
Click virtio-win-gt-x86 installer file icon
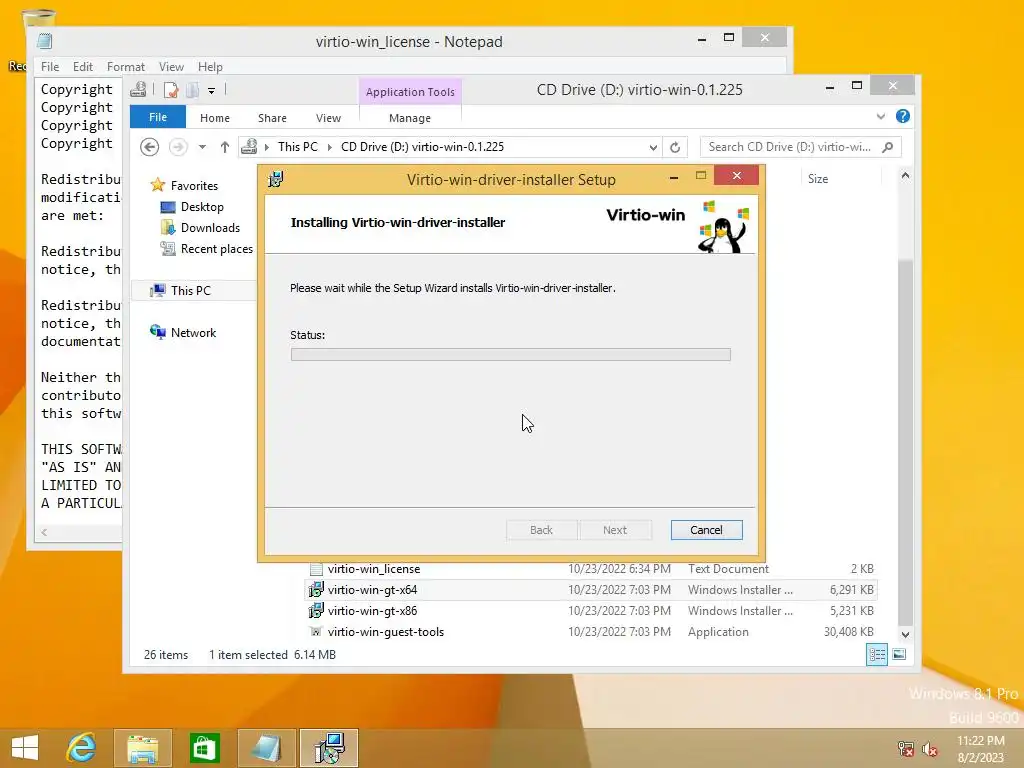[316, 611]
